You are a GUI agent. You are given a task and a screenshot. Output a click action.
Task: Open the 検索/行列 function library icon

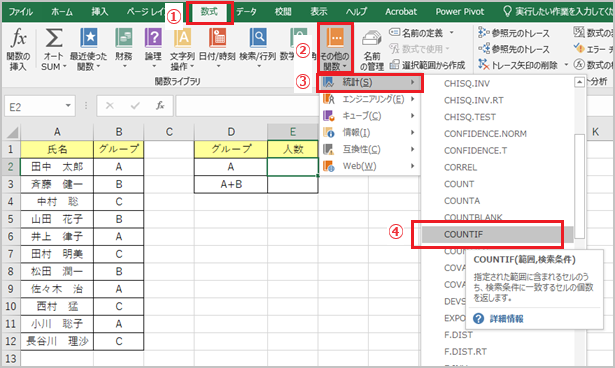[258, 38]
